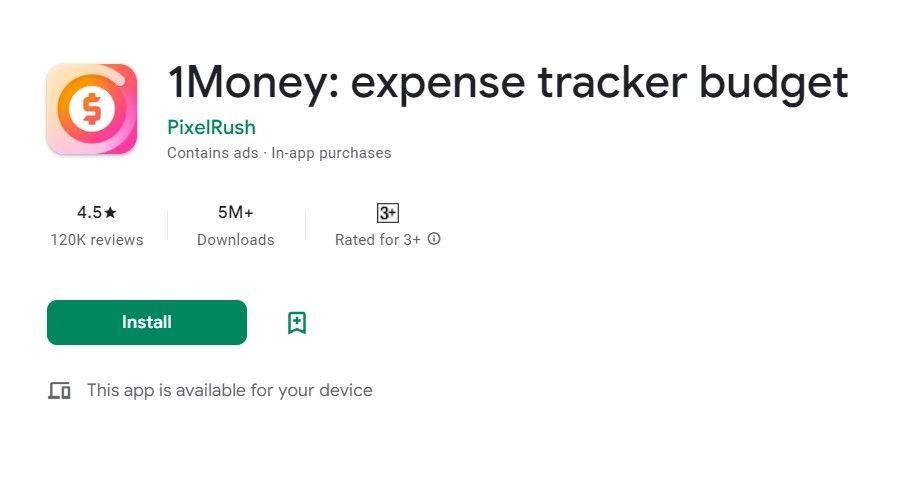The width and height of the screenshot is (916, 489).
Task: Click the 1Money app icon
Action: click(x=92, y=109)
